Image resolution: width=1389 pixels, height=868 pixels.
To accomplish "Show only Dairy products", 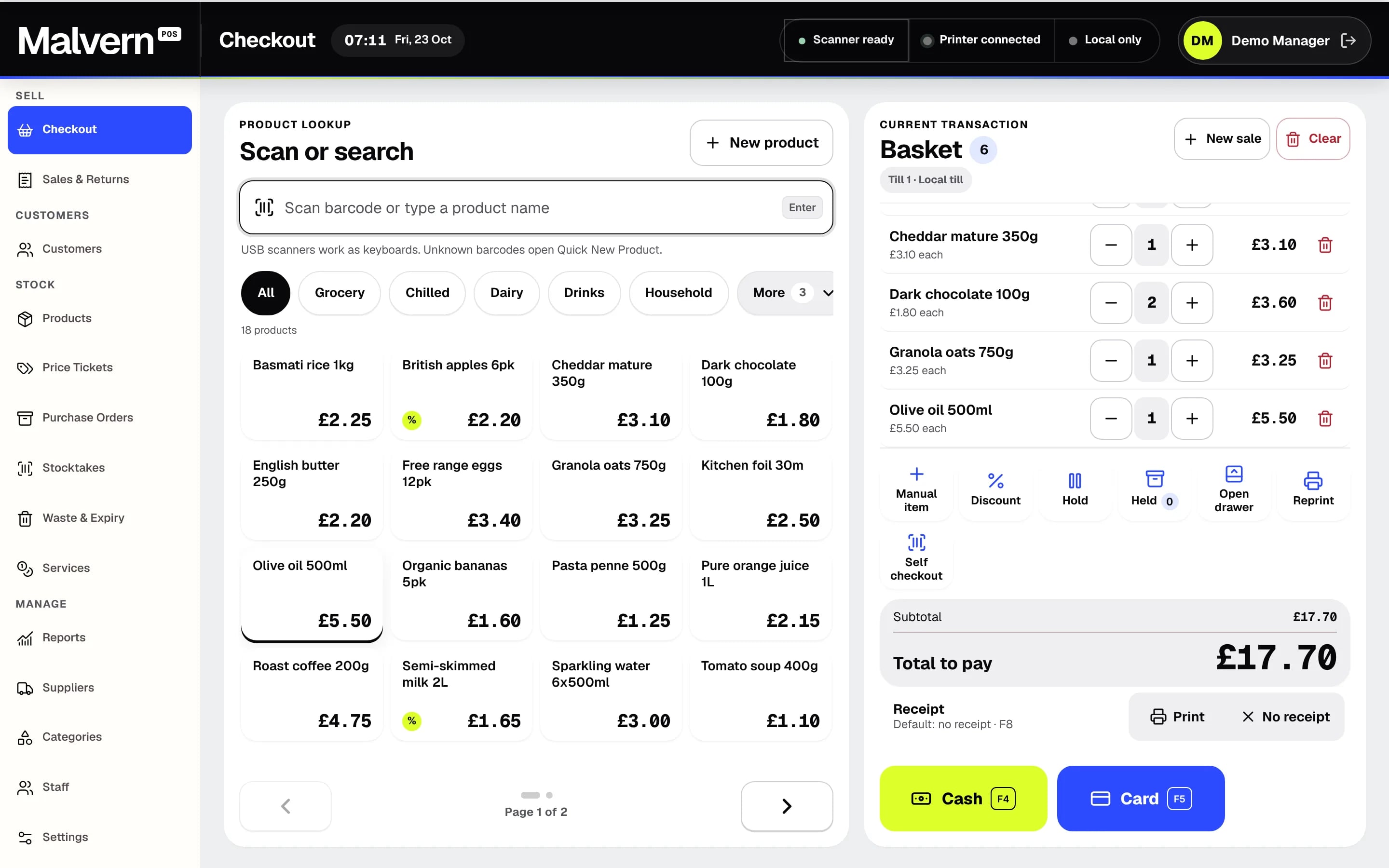I will pos(506,293).
